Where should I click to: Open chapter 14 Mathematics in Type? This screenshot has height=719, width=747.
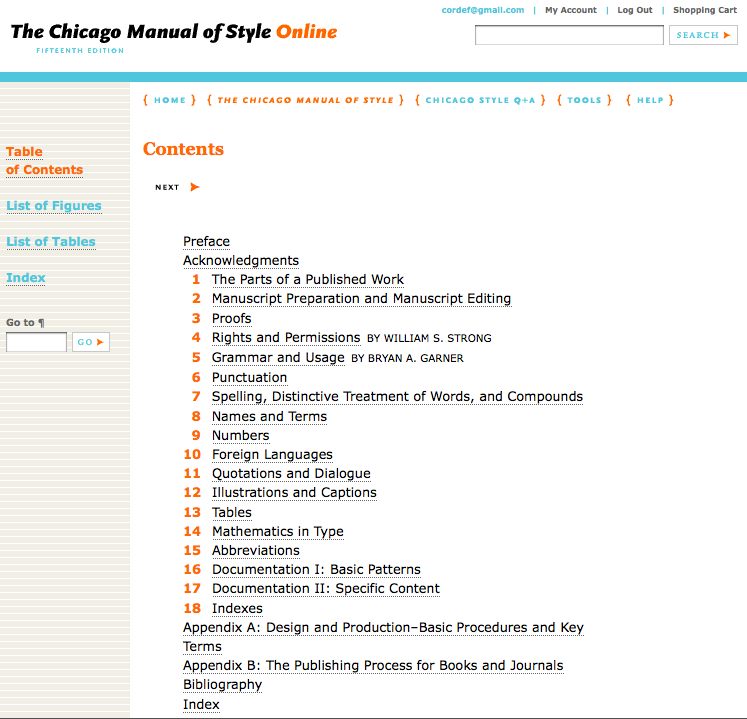coord(277,532)
